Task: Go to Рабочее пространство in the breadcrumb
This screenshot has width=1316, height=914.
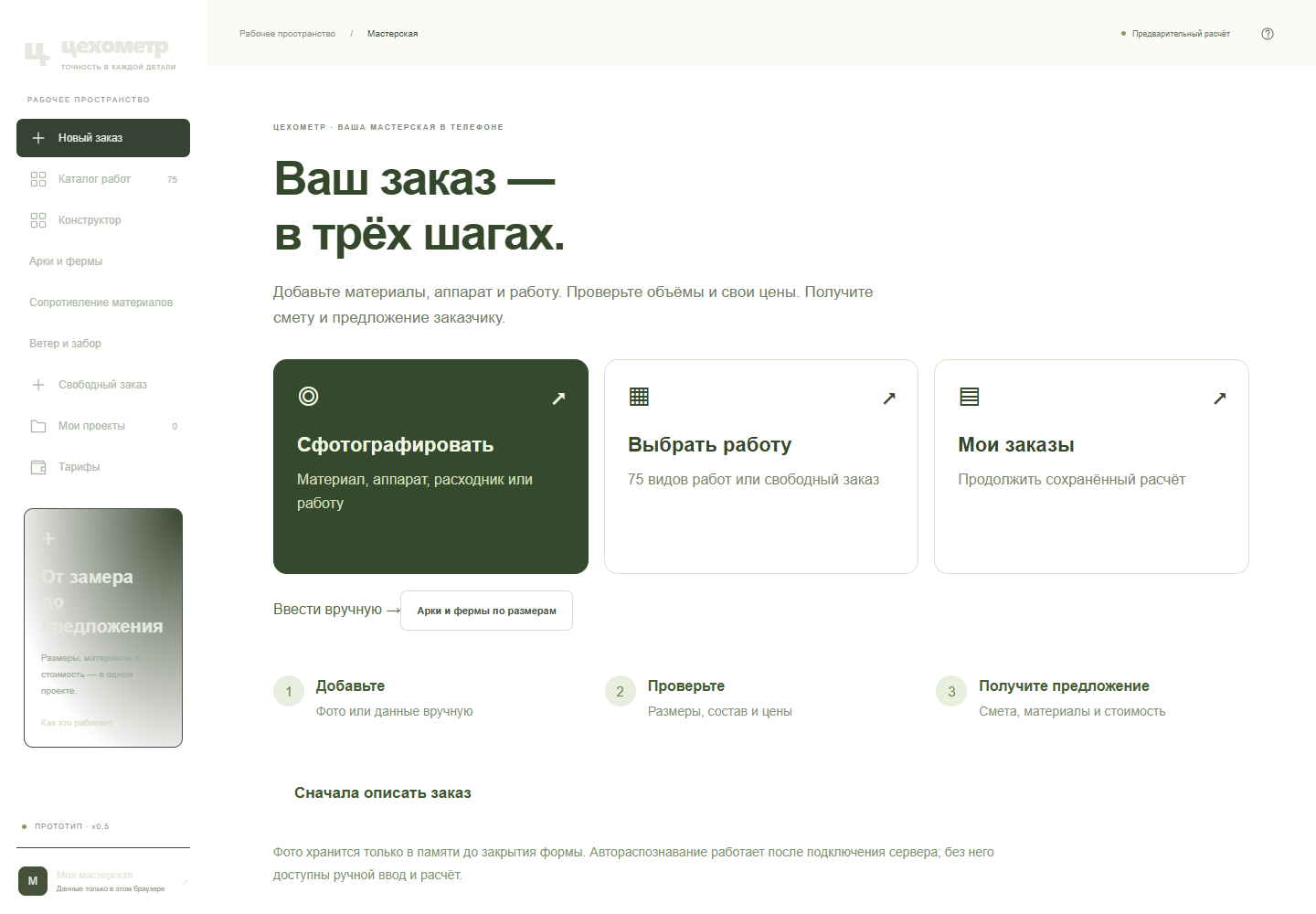Action: click(287, 34)
